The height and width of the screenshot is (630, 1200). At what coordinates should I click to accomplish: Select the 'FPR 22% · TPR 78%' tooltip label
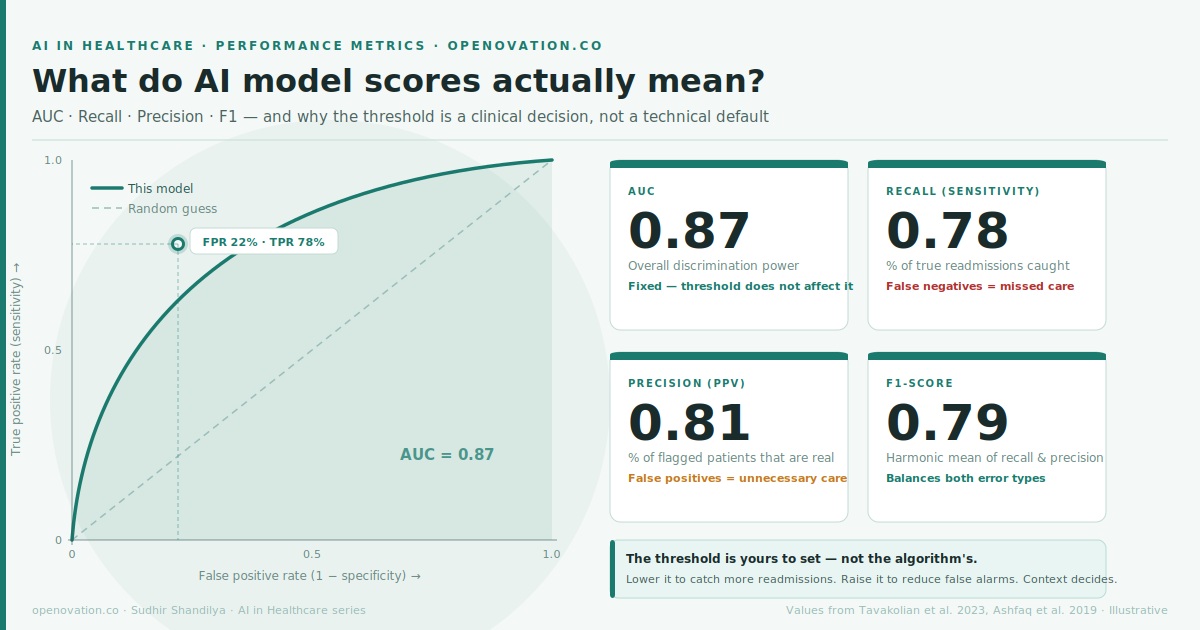pyautogui.click(x=264, y=243)
